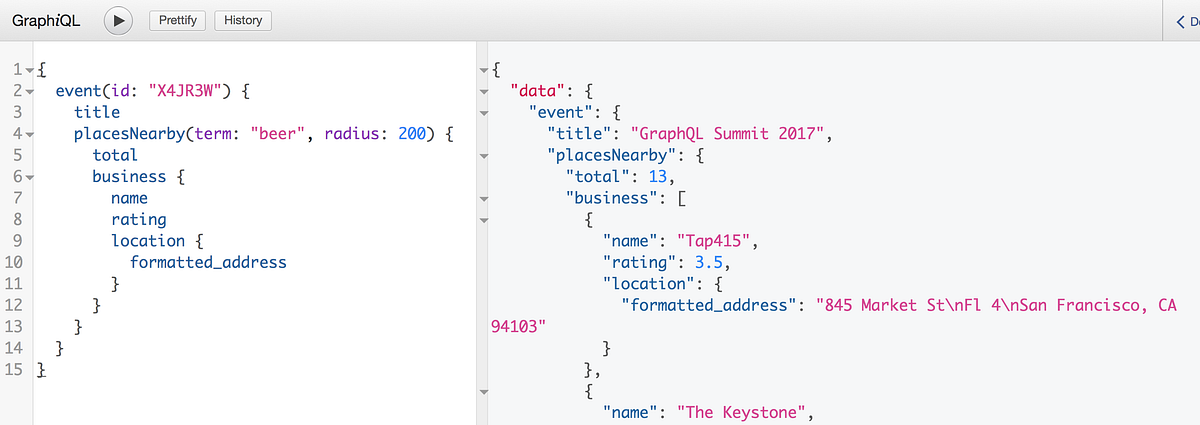Image resolution: width=1200 pixels, height=425 pixels.
Task: Click the radius value 200 in the query
Action: [413, 134]
